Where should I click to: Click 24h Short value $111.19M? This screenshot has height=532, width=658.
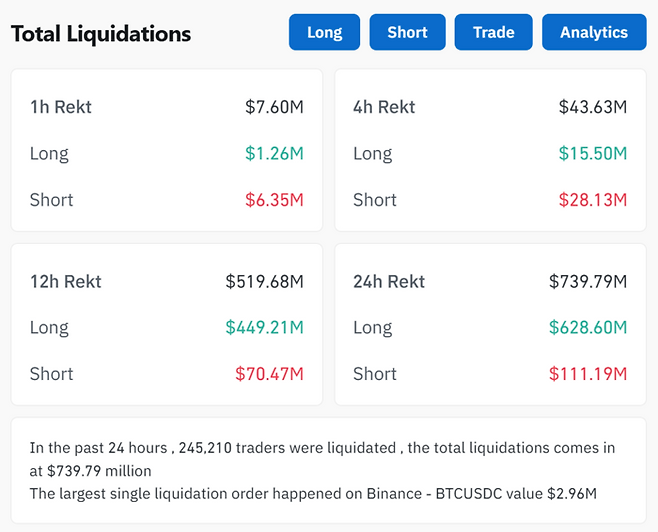click(587, 374)
